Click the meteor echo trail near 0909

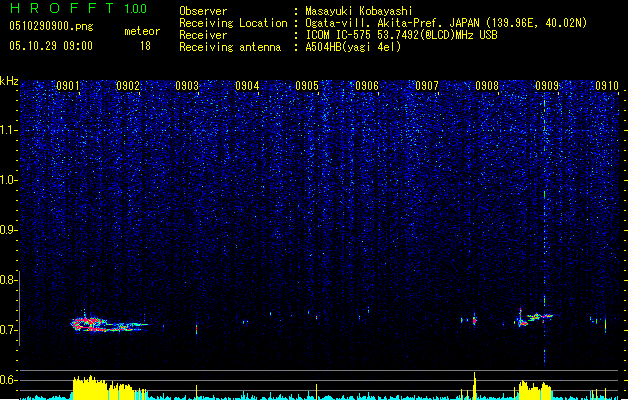pos(534,318)
